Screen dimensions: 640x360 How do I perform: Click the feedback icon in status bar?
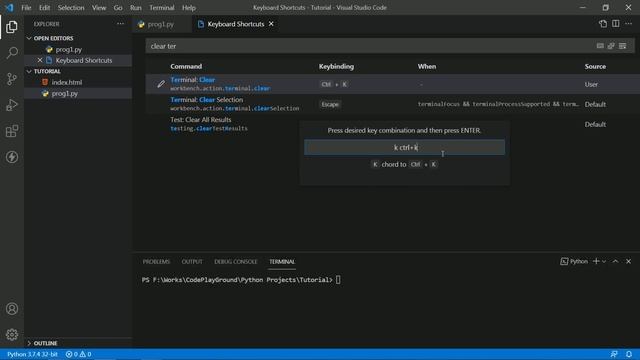[614, 354]
